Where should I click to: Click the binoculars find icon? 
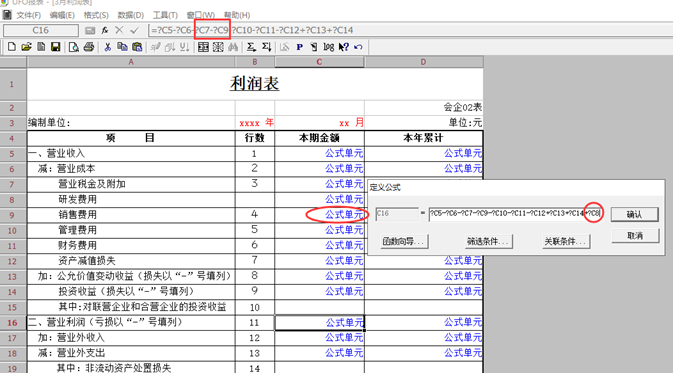[233, 47]
